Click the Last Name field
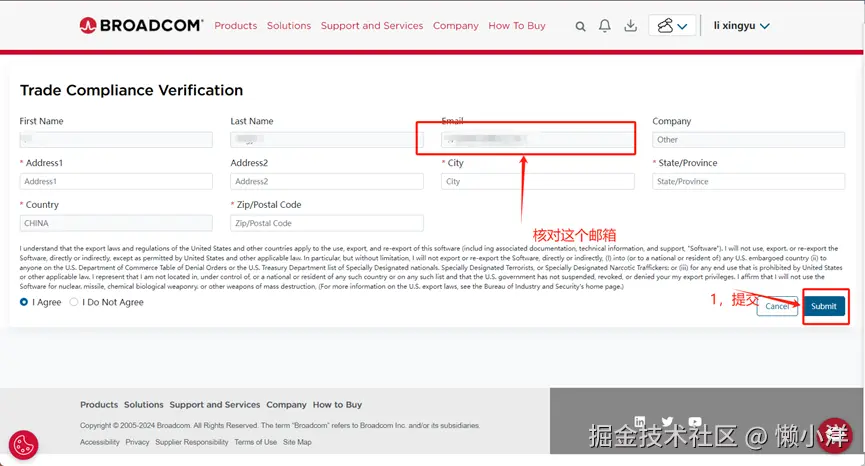This screenshot has height=466, width=865. click(327, 140)
